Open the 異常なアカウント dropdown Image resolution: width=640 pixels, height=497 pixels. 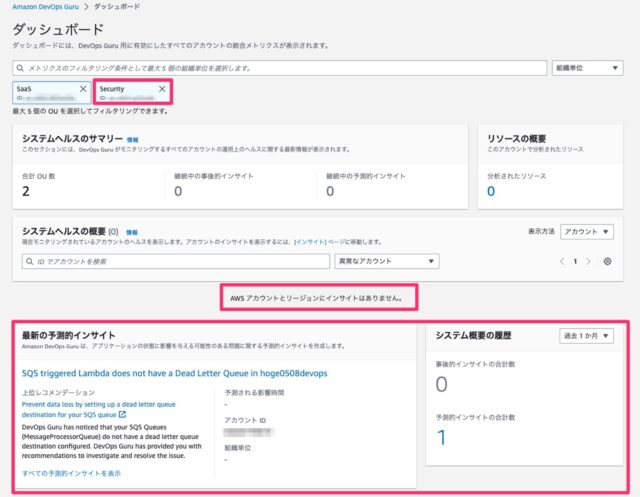click(387, 261)
